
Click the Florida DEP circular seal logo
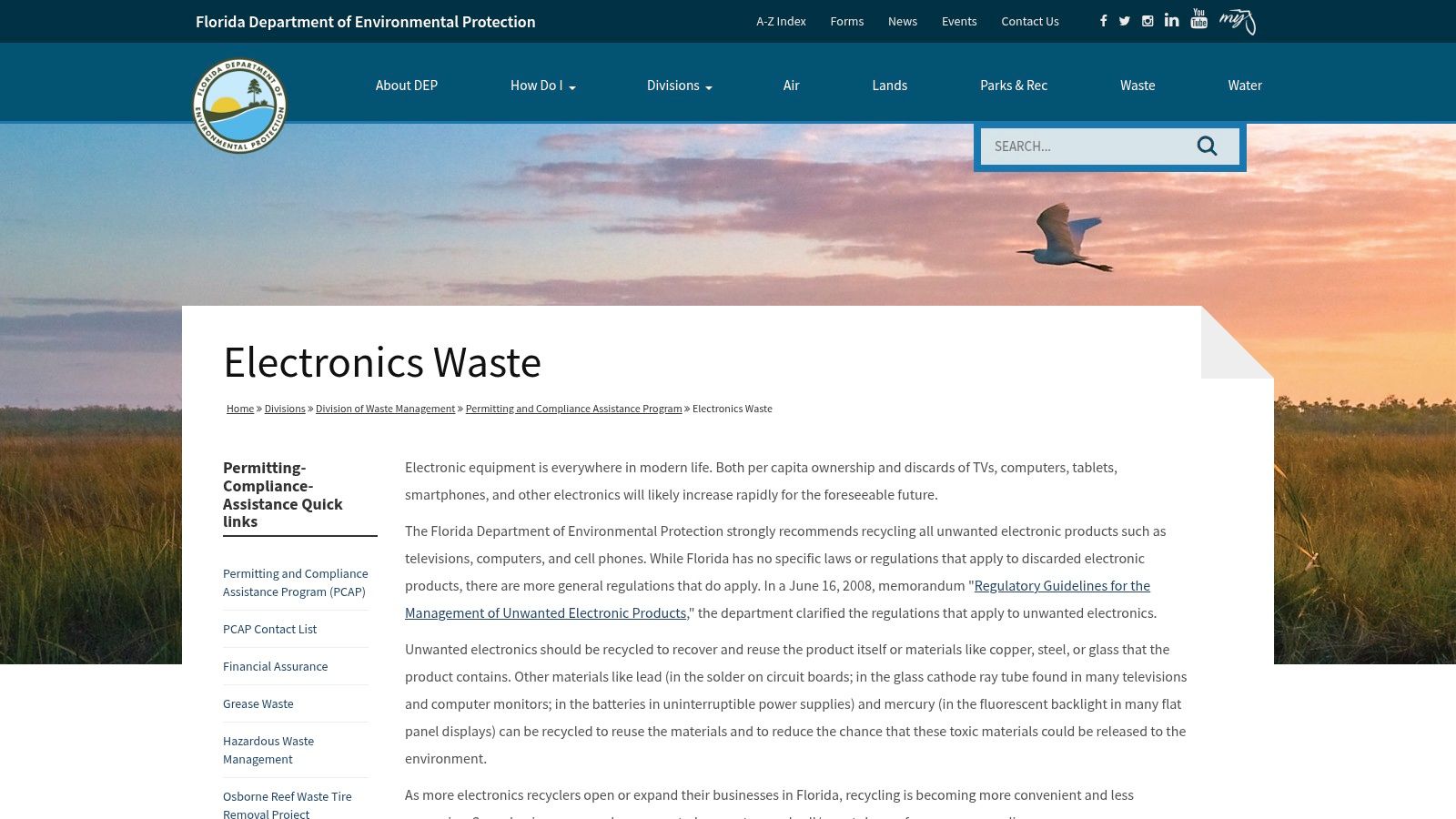click(239, 105)
